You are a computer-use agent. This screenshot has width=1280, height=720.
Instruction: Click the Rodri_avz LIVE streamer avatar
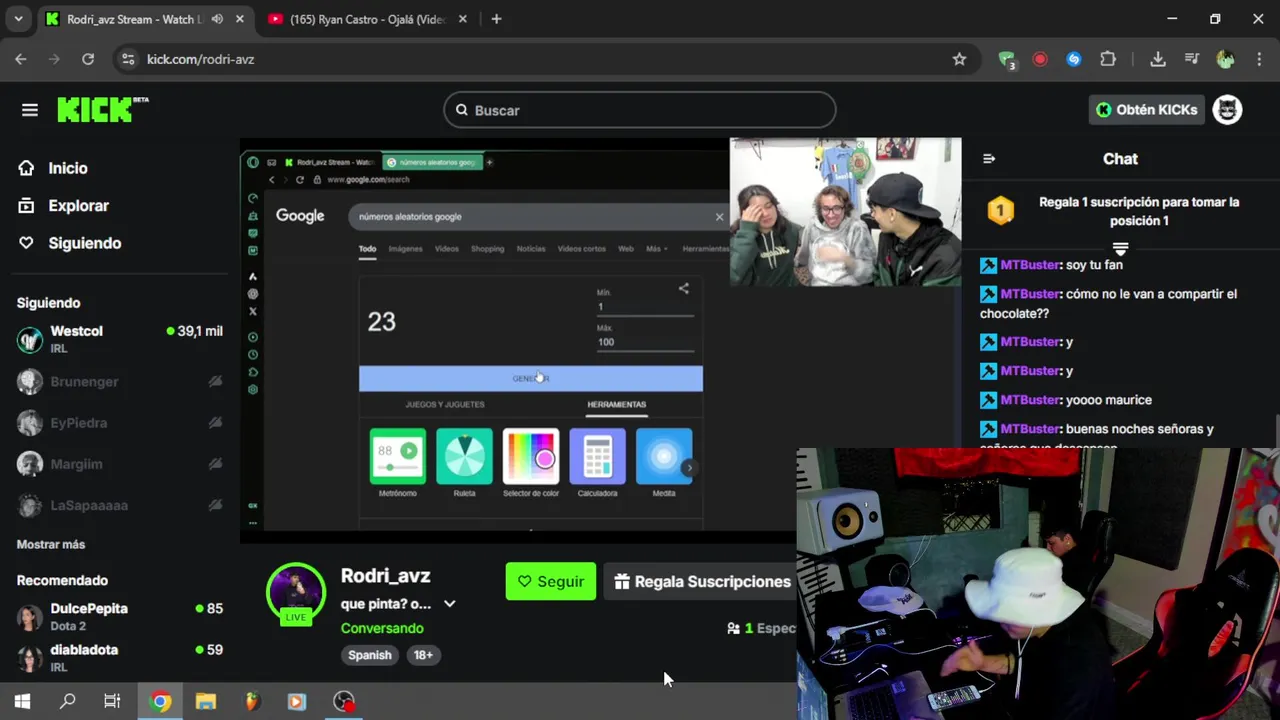pos(295,592)
